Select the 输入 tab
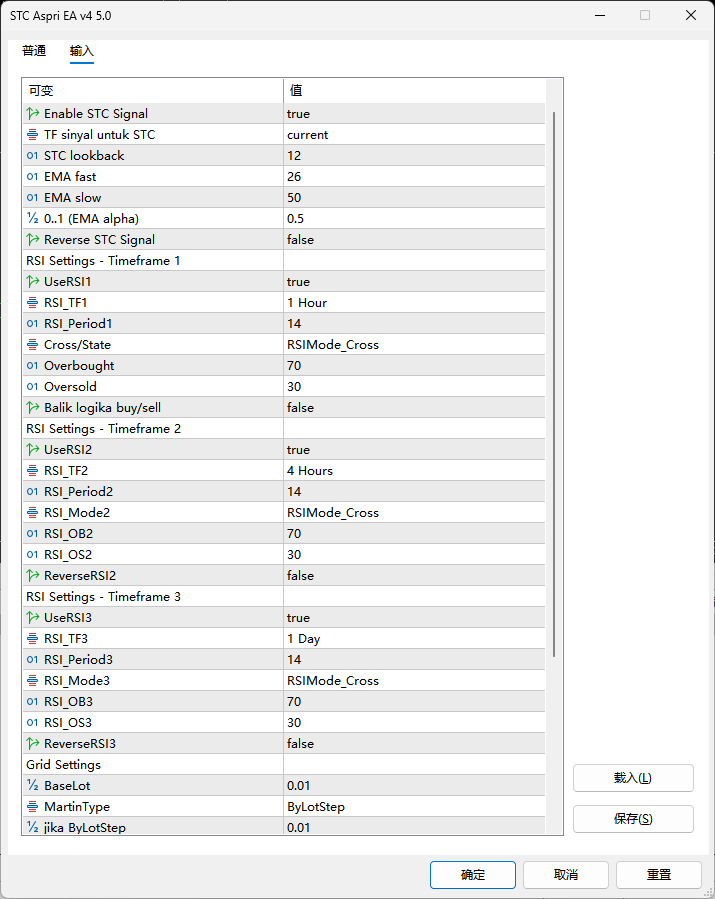This screenshot has width=715, height=899. click(x=82, y=51)
